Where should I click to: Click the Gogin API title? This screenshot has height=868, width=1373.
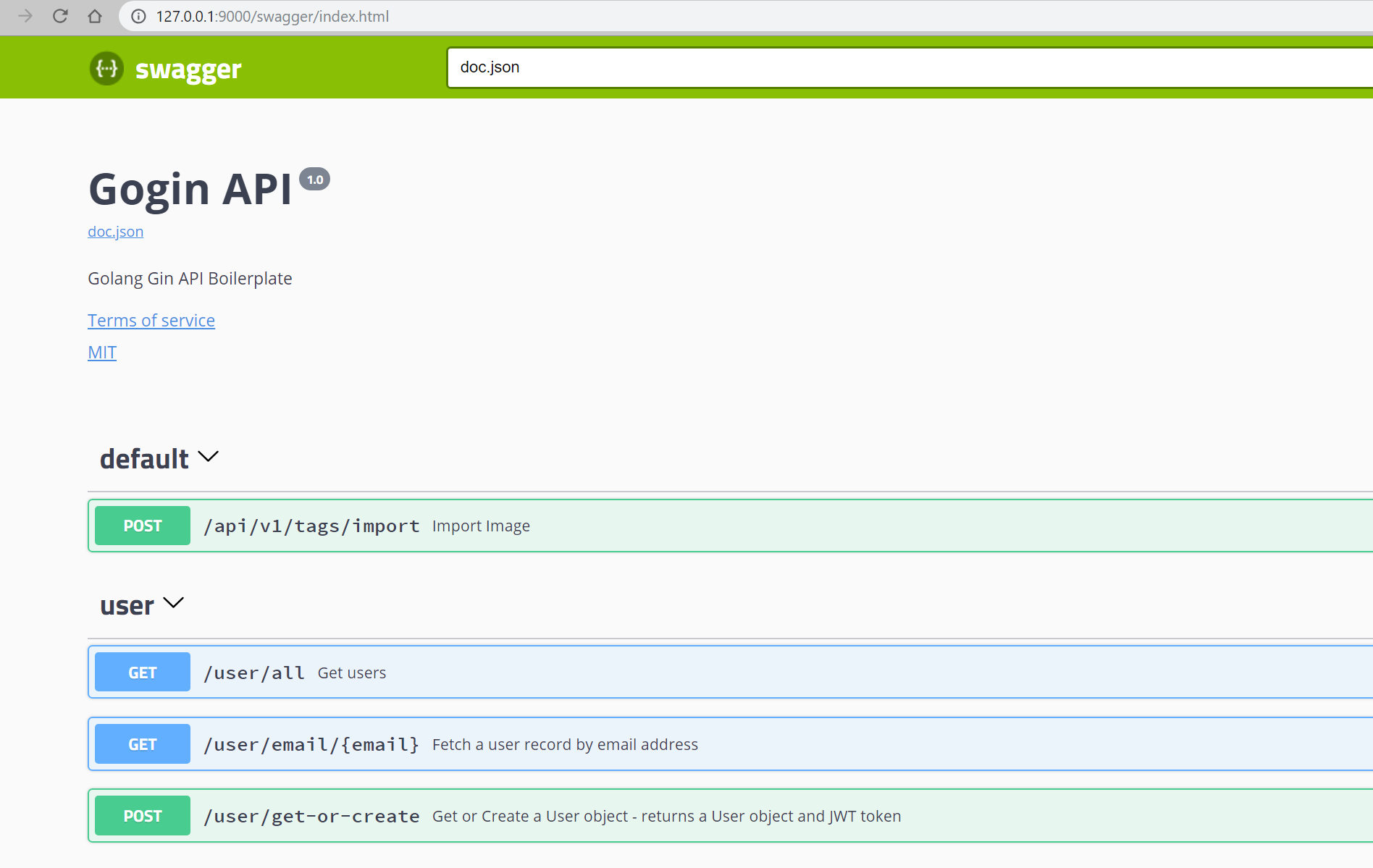pyautogui.click(x=190, y=190)
